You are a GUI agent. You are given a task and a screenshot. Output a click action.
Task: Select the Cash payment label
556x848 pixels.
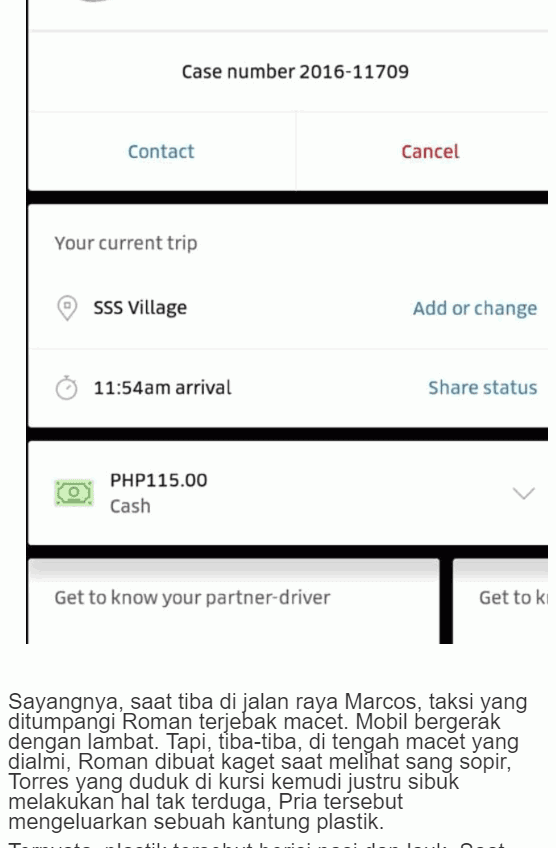point(130,506)
